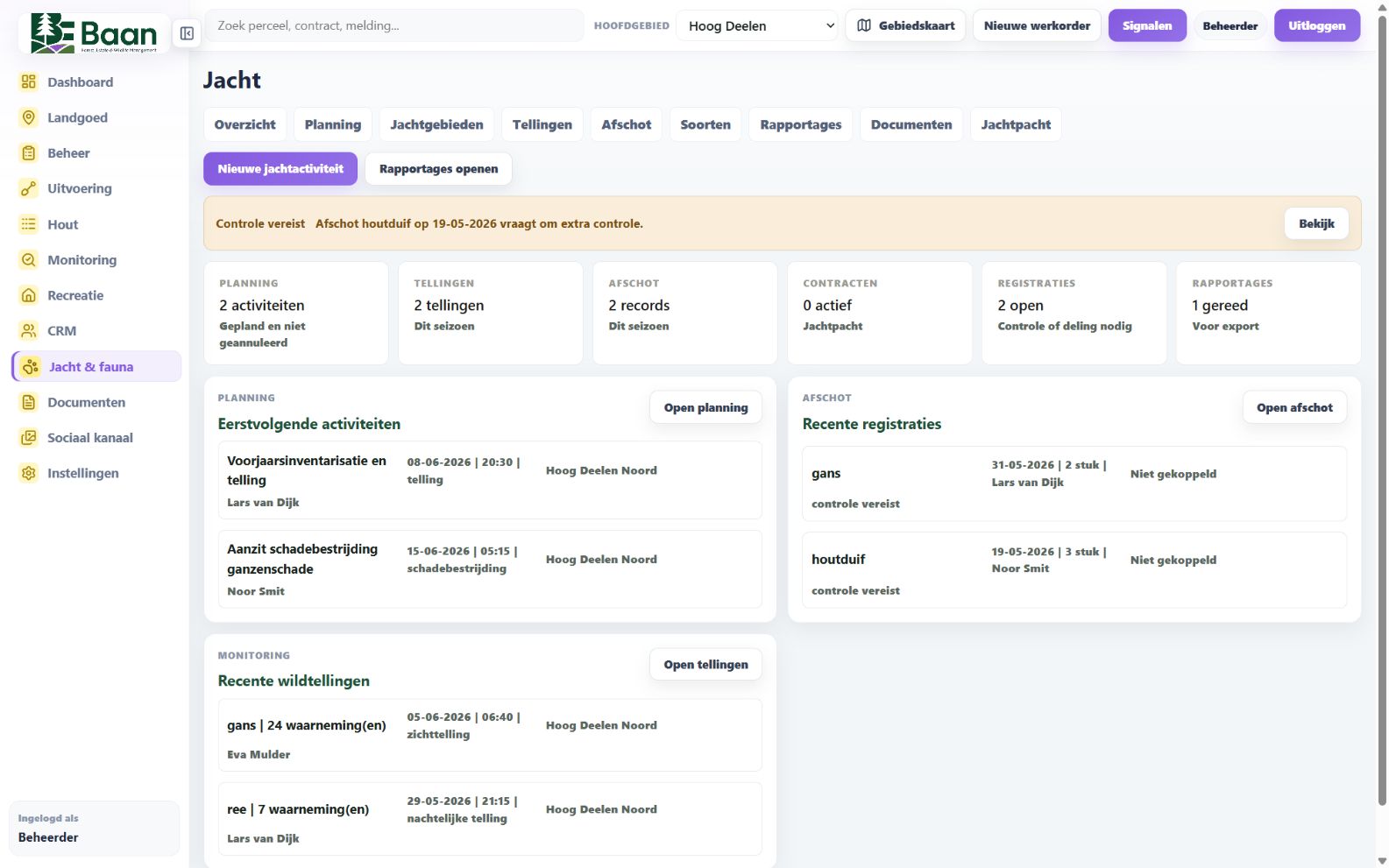
Task: Click the Gebiedskaart label in top bar
Action: click(x=917, y=25)
